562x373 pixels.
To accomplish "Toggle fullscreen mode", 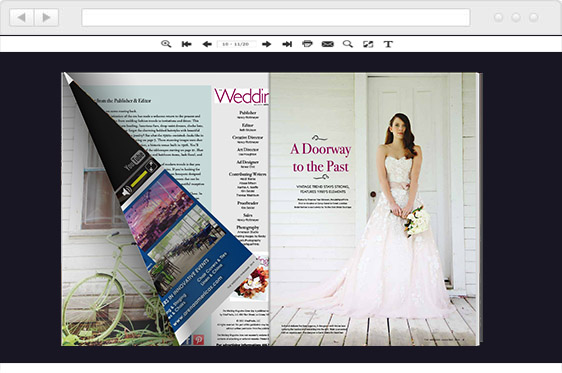I will pyautogui.click(x=368, y=44).
